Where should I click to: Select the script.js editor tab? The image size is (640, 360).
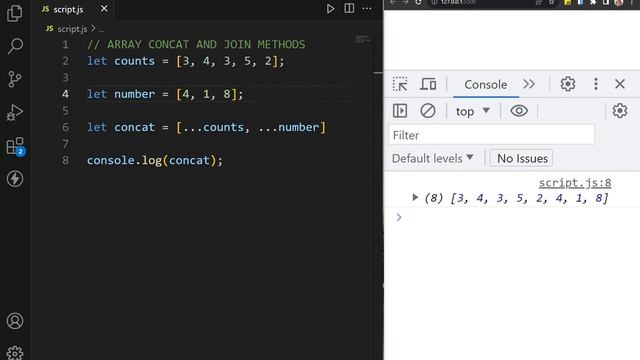[x=73, y=9]
